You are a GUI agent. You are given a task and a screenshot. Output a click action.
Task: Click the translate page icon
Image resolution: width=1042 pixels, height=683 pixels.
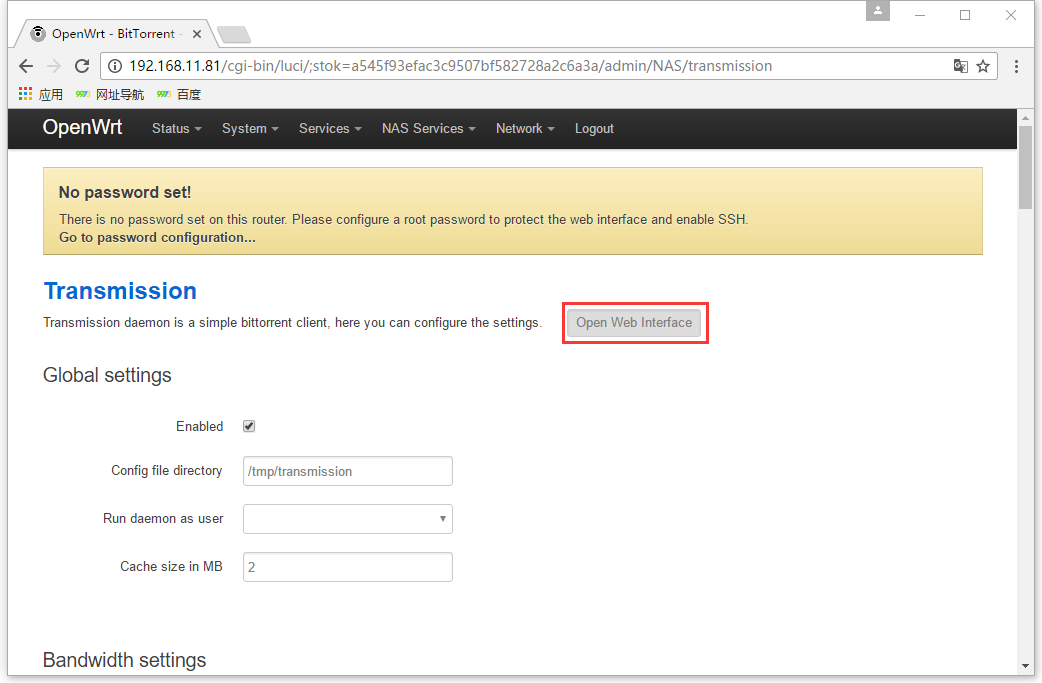click(x=960, y=66)
